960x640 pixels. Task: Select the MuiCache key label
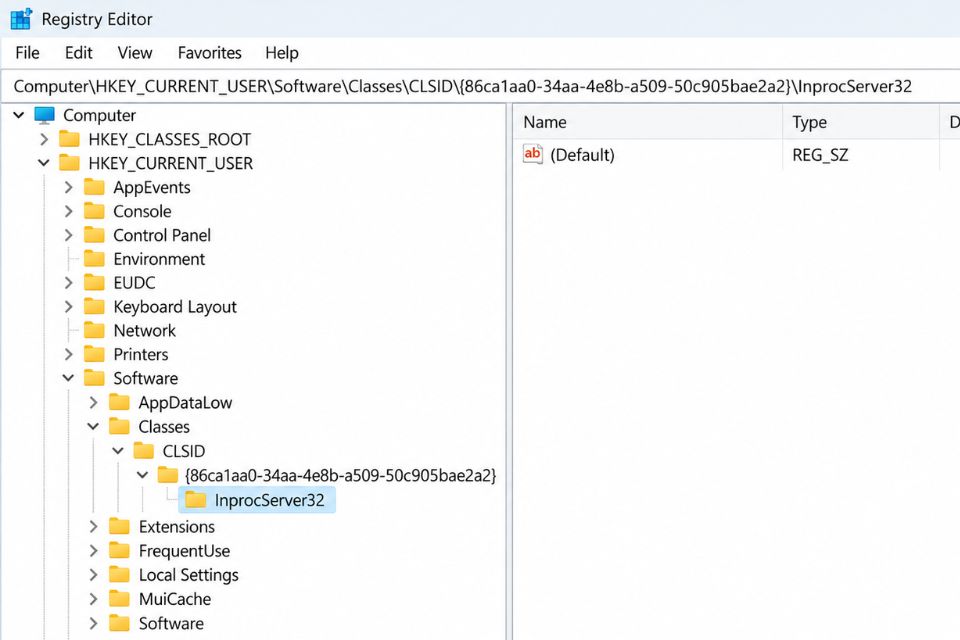click(x=174, y=600)
